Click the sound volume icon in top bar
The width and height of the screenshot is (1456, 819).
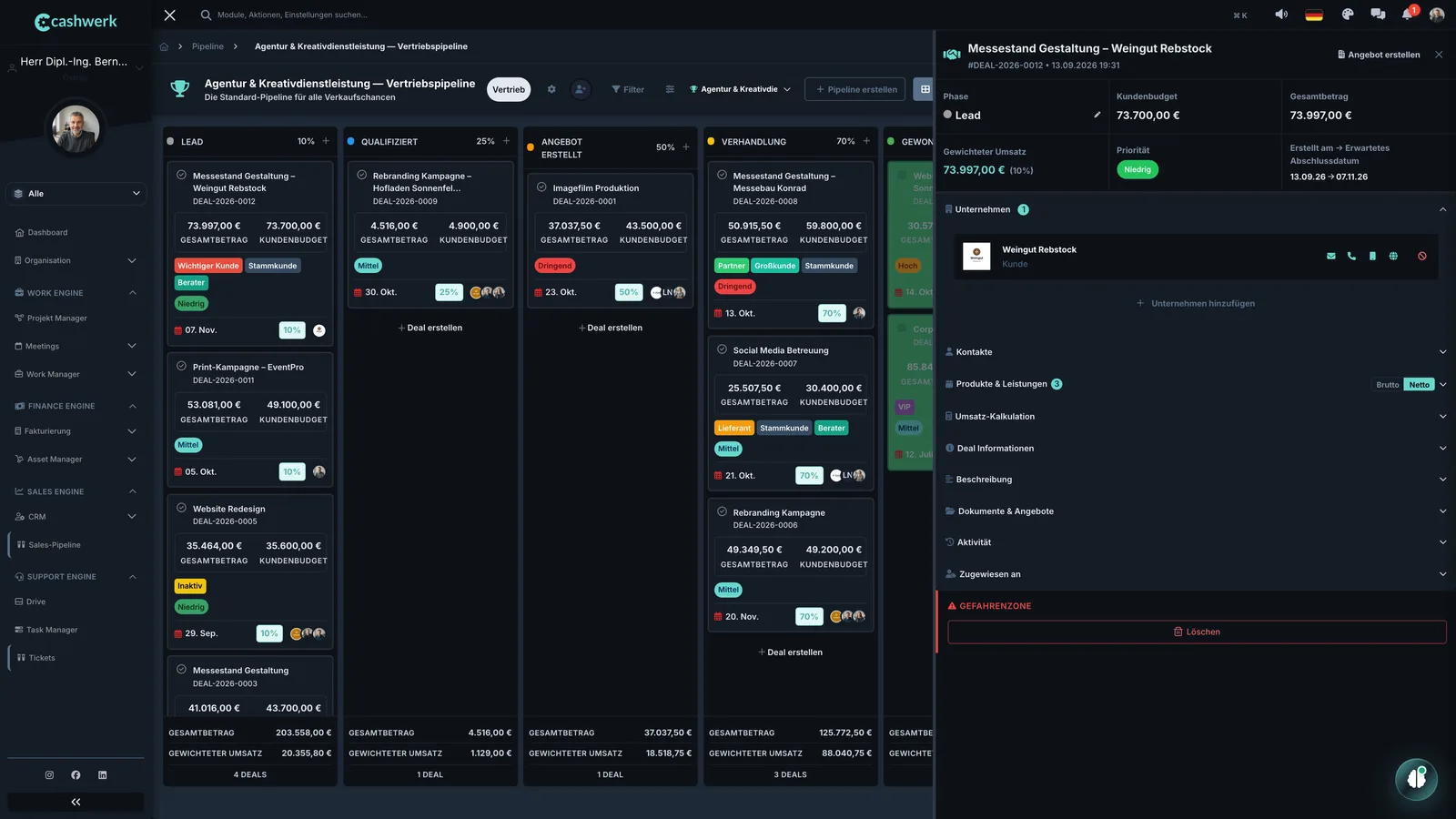pos(1281,15)
